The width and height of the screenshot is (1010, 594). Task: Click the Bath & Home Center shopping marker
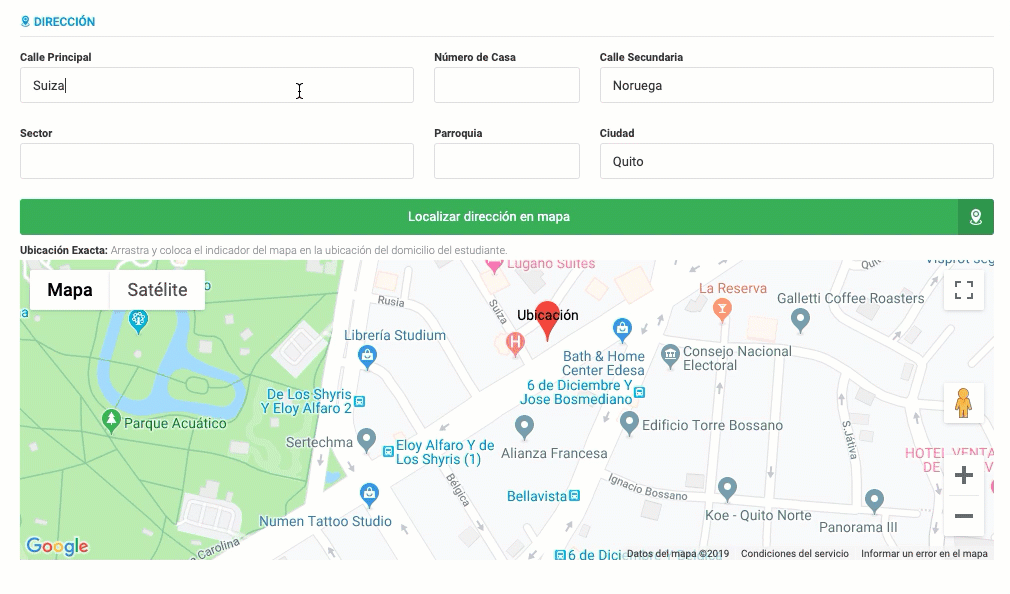(622, 329)
